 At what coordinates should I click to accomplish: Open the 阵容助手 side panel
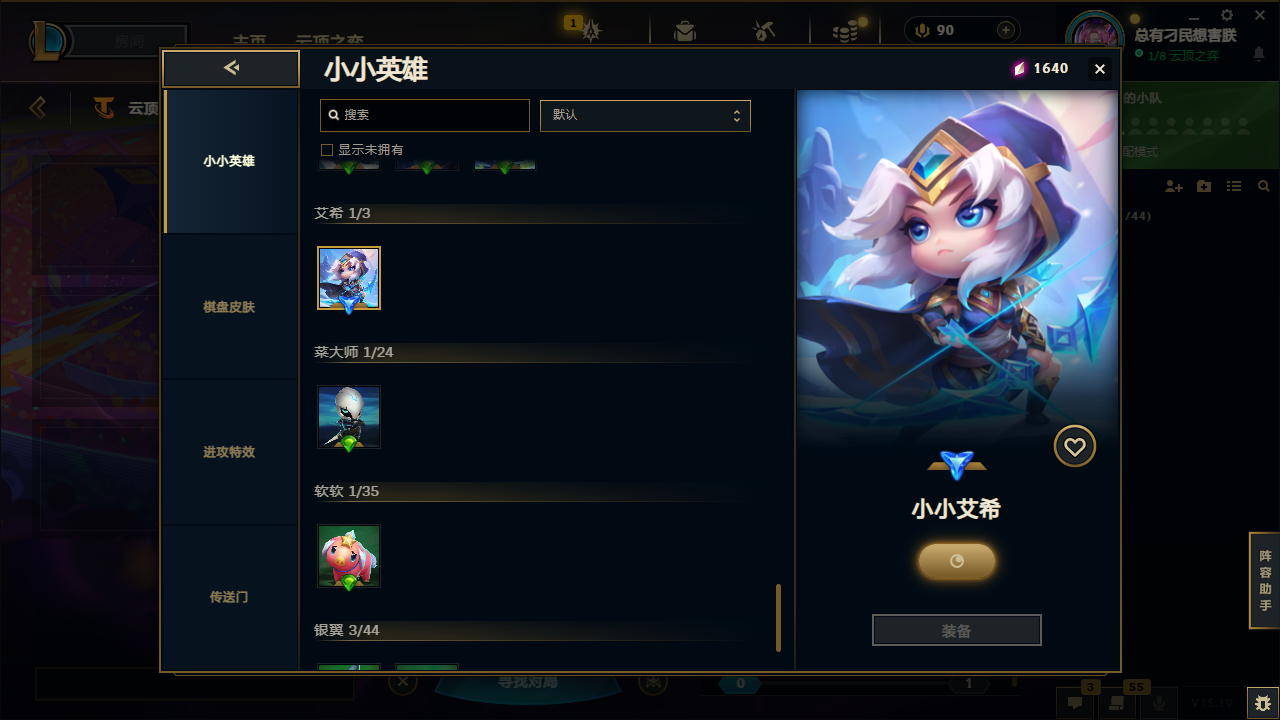click(x=1265, y=581)
